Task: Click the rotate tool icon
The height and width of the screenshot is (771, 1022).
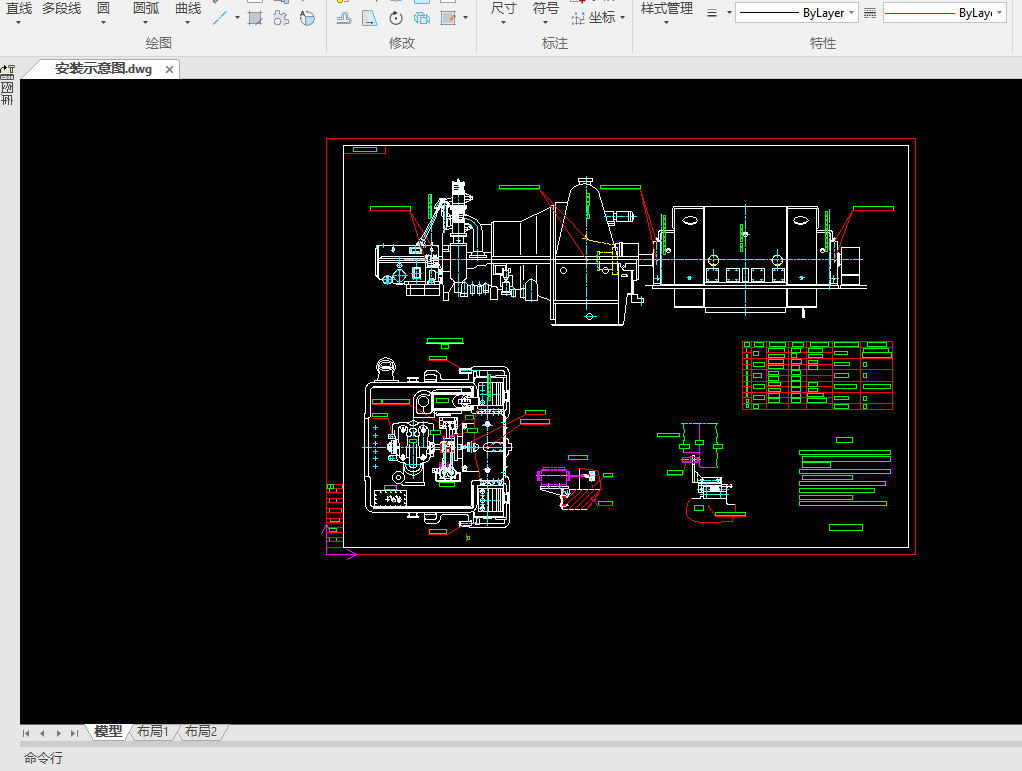Action: tap(396, 18)
